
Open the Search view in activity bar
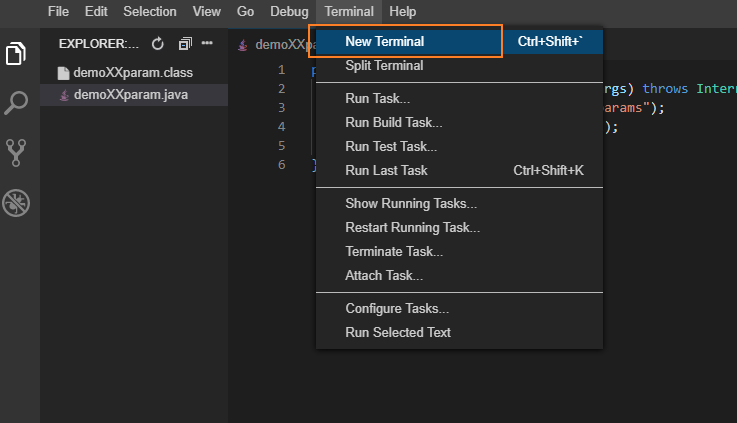pyautogui.click(x=16, y=102)
